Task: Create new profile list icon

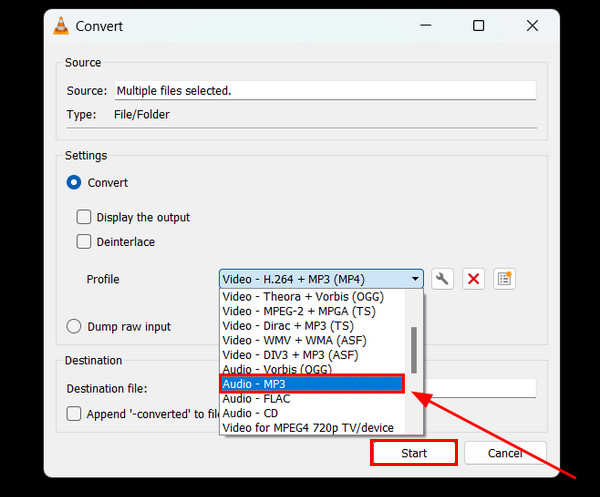Action: 504,279
